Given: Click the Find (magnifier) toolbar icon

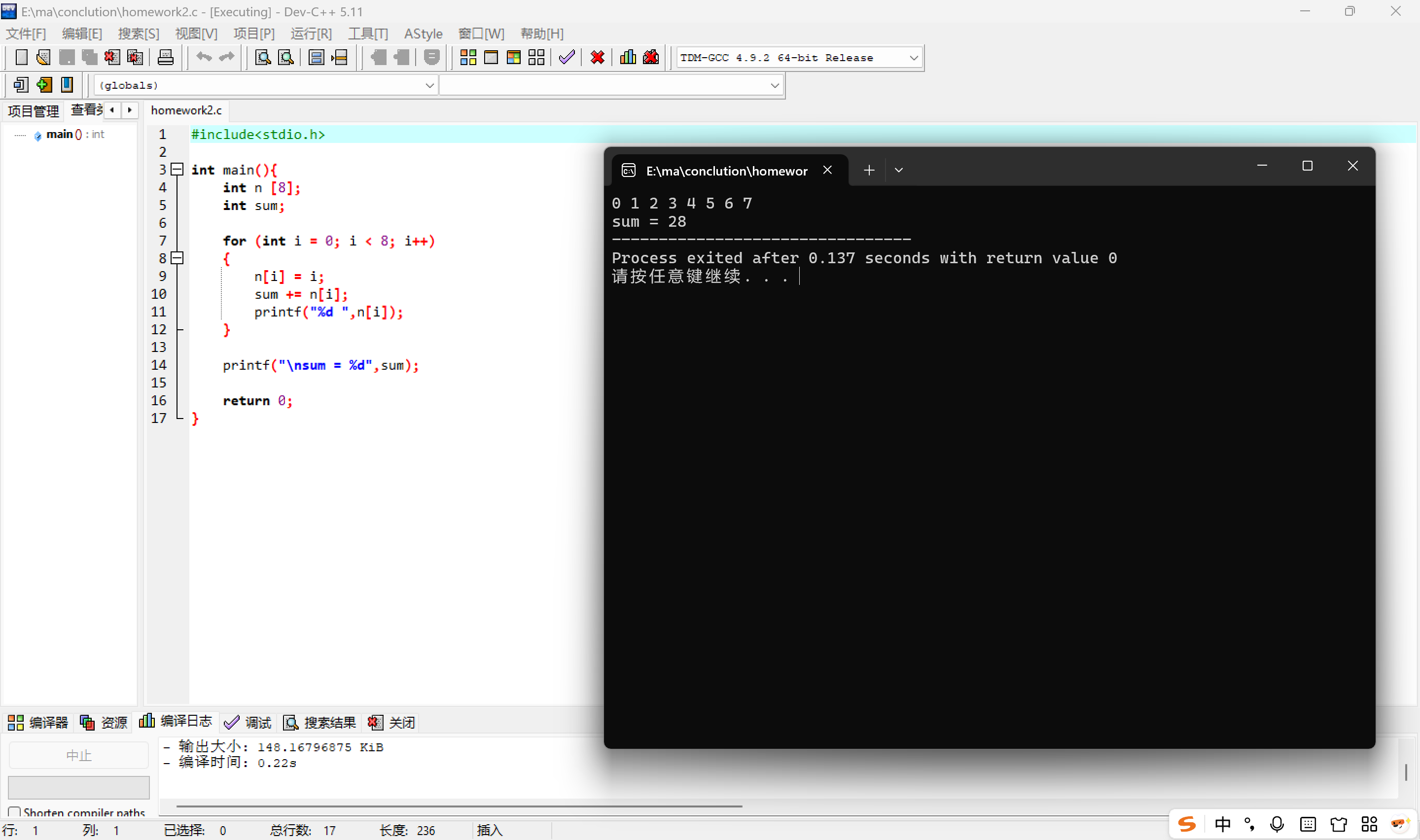Looking at the screenshot, I should tap(263, 57).
